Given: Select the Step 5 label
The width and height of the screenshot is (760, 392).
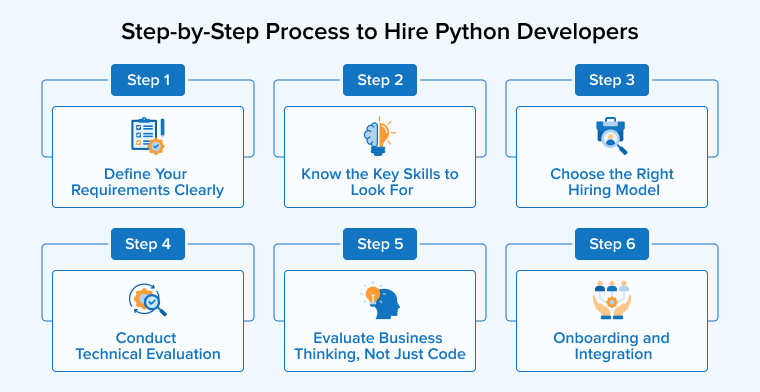Looking at the screenshot, I should coord(380,244).
